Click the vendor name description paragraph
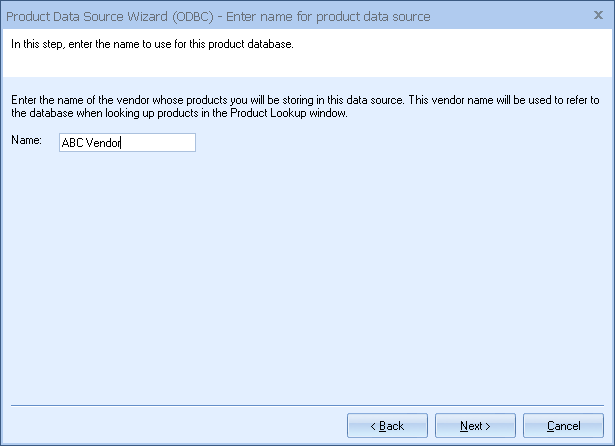 pos(303,105)
